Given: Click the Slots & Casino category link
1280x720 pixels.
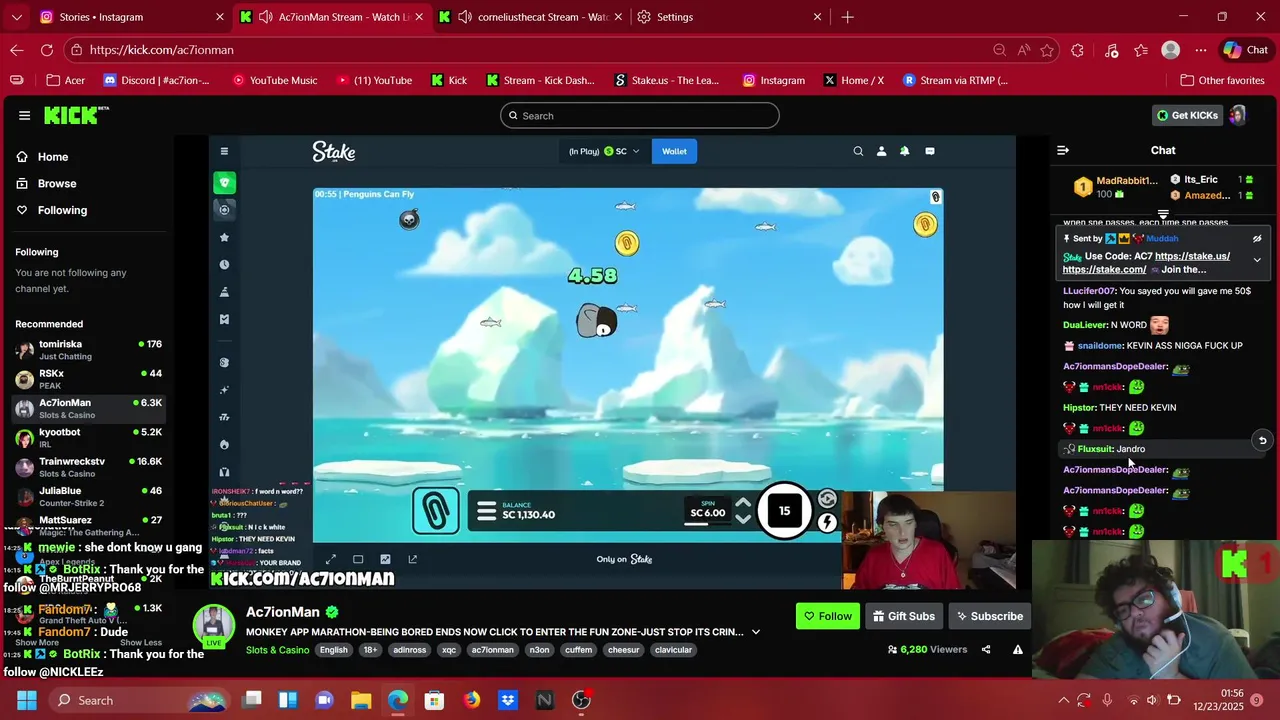Looking at the screenshot, I should [277, 650].
